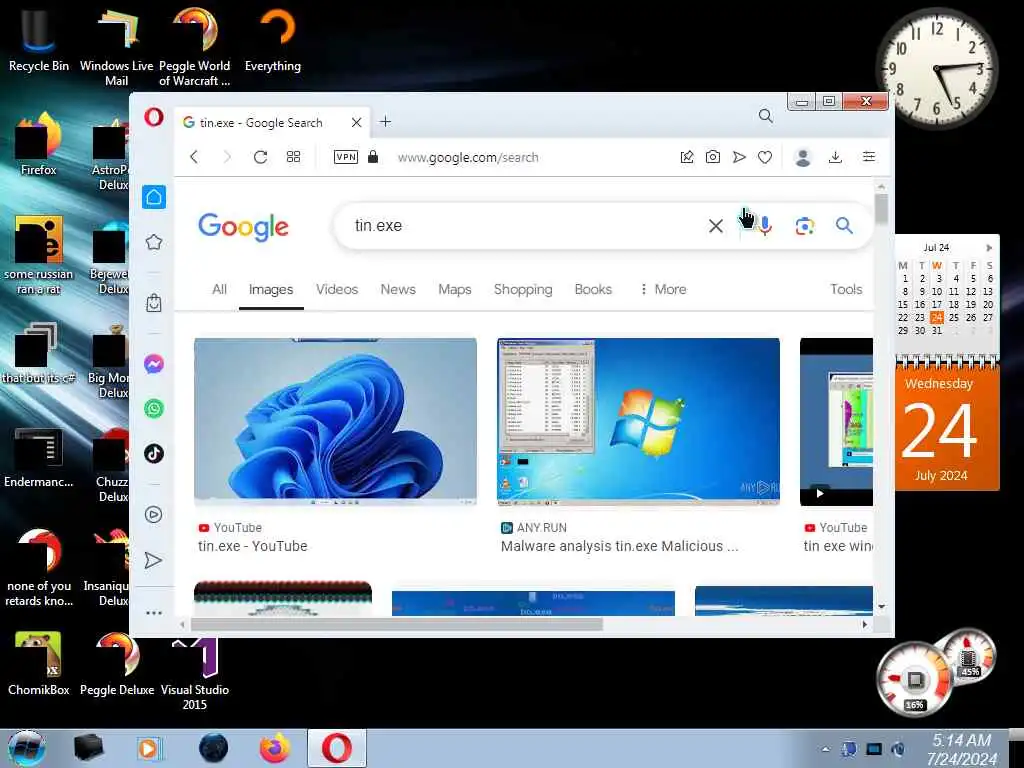Open the media player taskbar icon
1024x768 pixels.
click(149, 748)
